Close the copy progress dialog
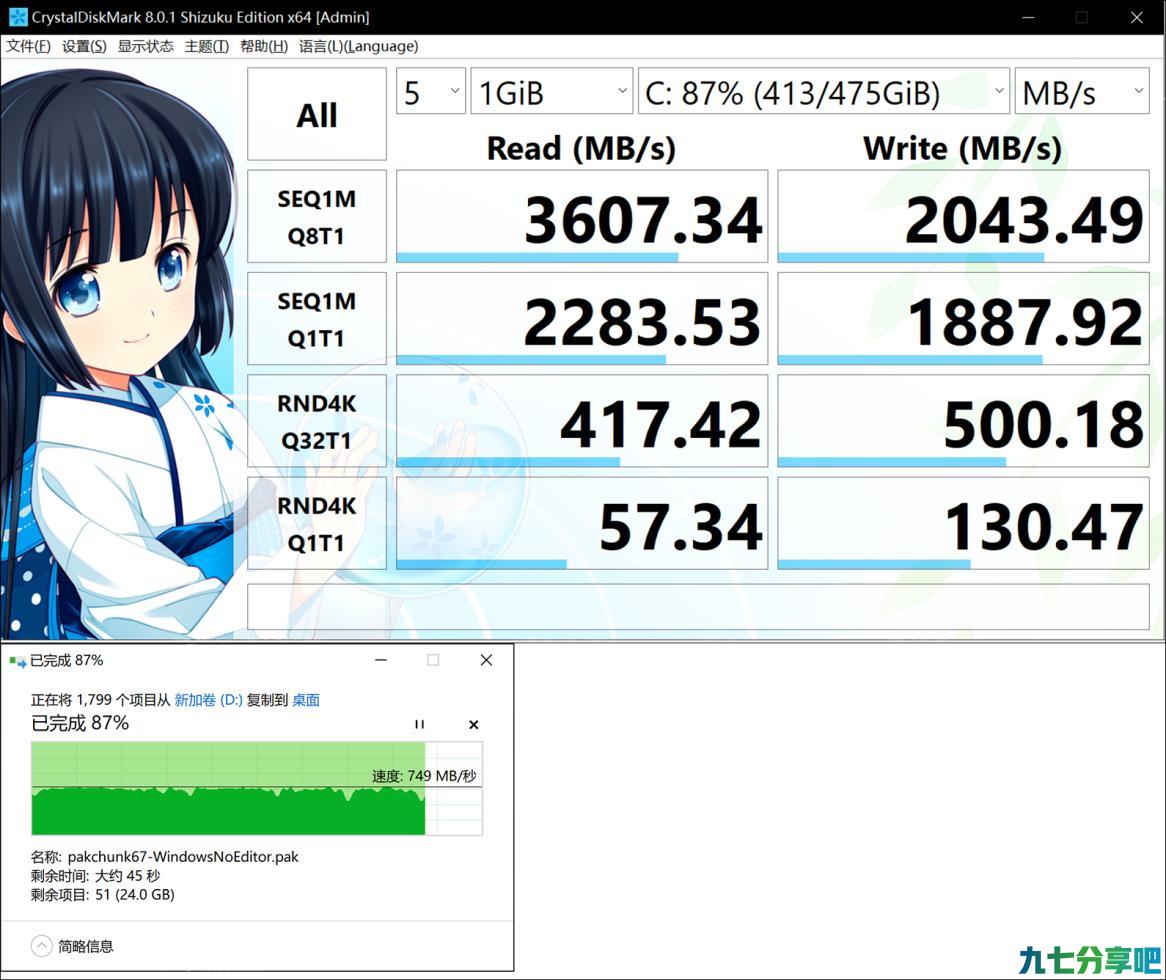The height and width of the screenshot is (980, 1166). (486, 660)
